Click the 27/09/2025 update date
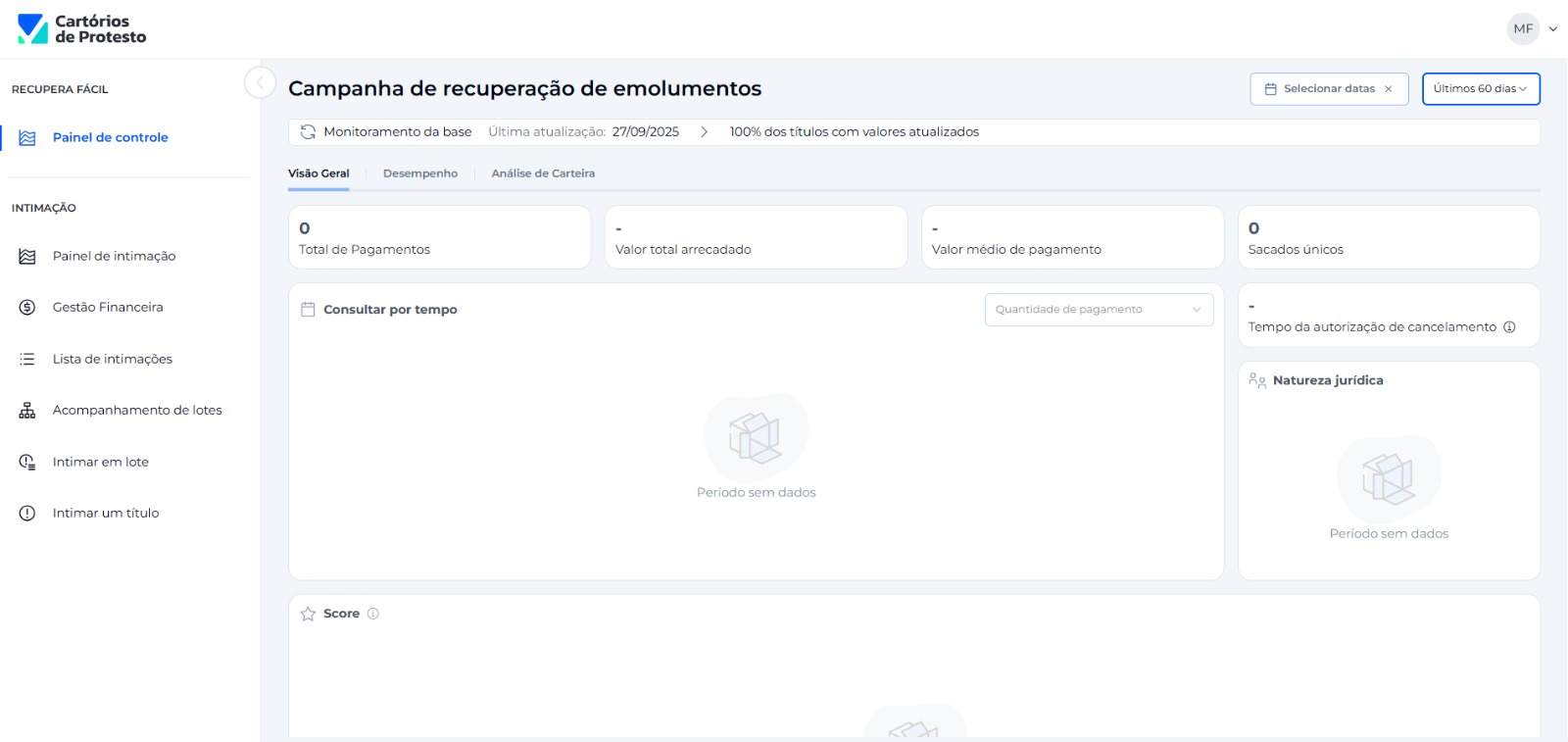The width and height of the screenshot is (1568, 742). point(646,132)
